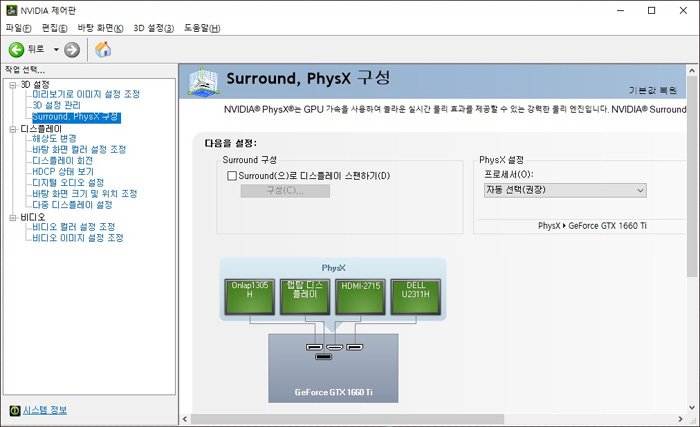
Task: Go to the Home page icon
Action: pyautogui.click(x=103, y=50)
